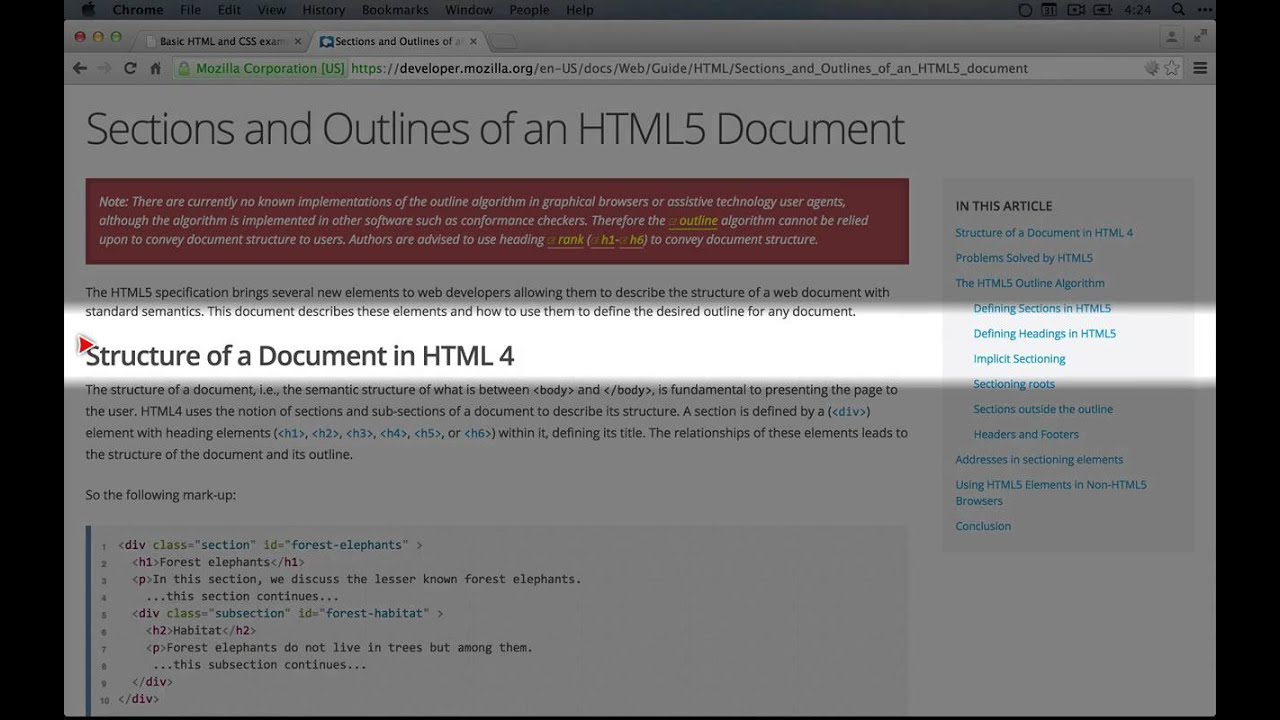Jump to Using HTML5 Elements in Non-HTML5 Browsers
The height and width of the screenshot is (720, 1280).
tap(1051, 492)
